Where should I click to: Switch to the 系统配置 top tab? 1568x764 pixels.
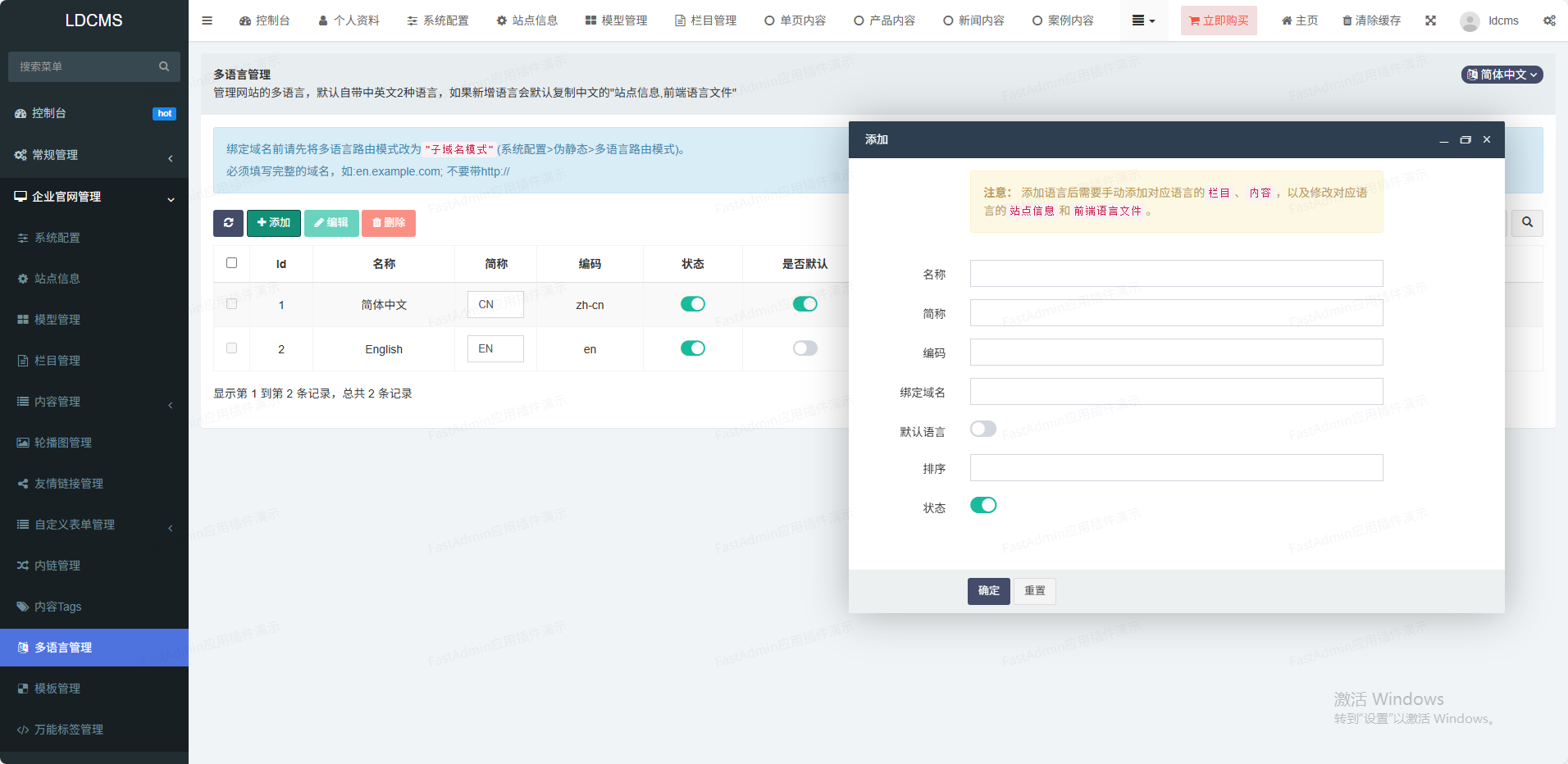tap(438, 20)
